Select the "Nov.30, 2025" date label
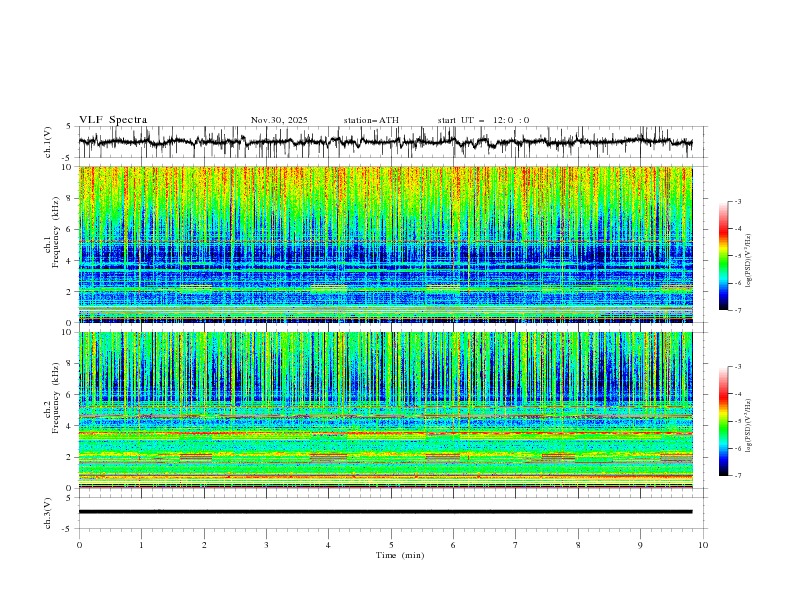 point(279,120)
